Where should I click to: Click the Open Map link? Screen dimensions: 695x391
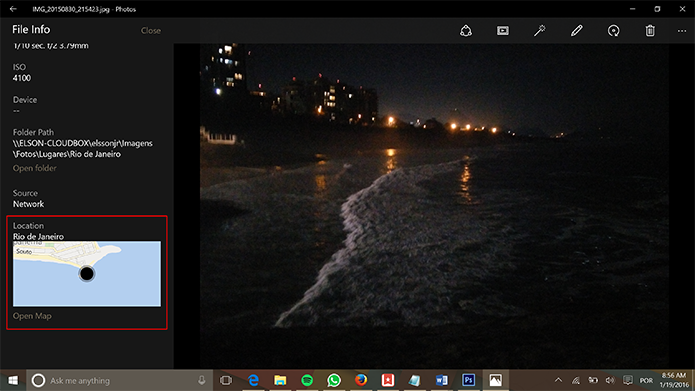click(x=32, y=316)
